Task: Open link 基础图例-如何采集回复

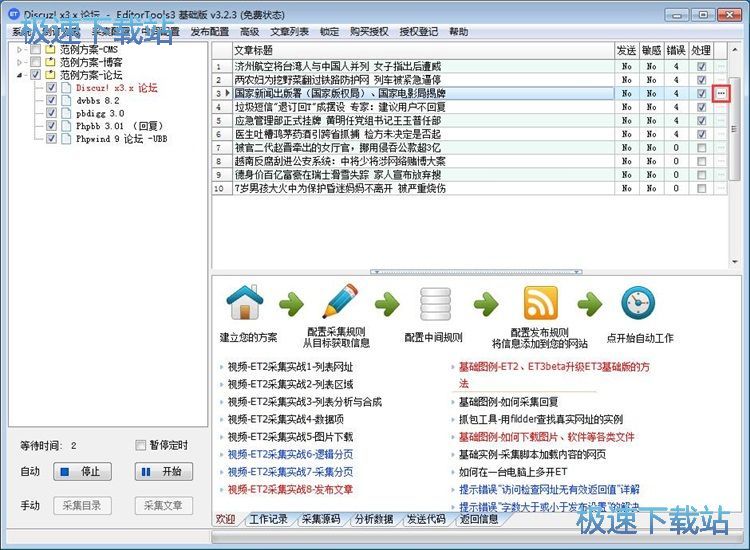Action: [508, 402]
